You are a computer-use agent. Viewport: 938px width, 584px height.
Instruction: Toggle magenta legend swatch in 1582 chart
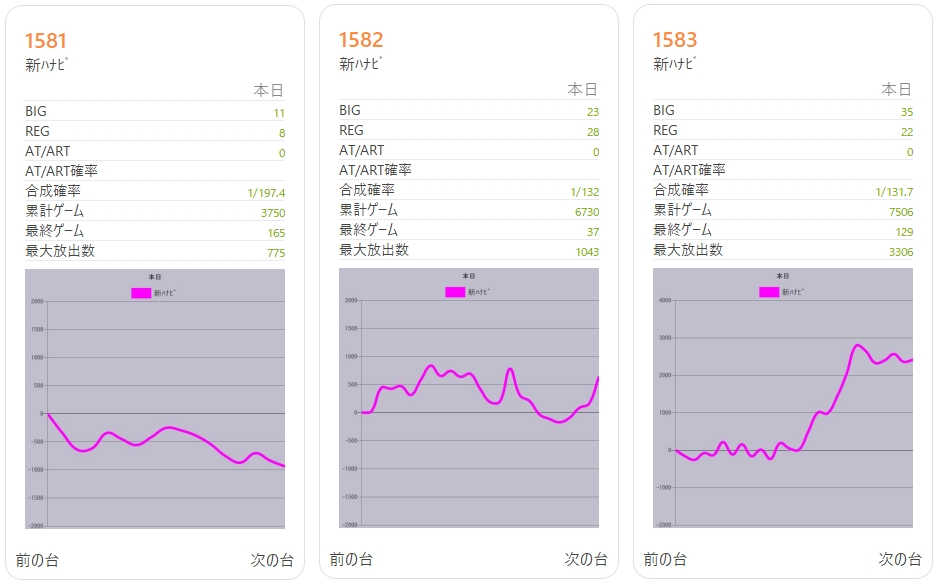click(x=454, y=292)
